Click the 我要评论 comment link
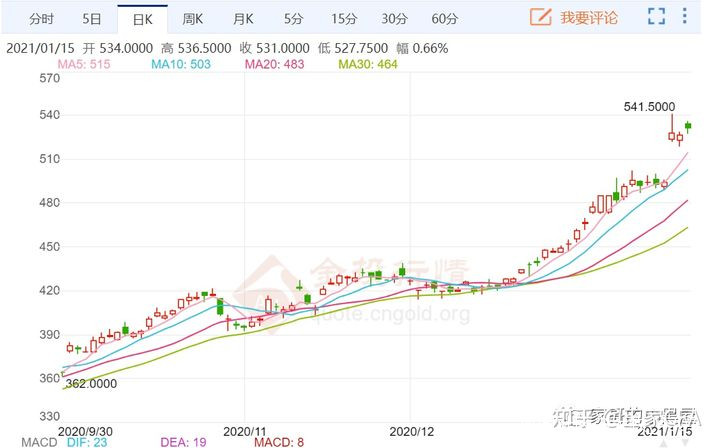The width and height of the screenshot is (720, 448). [589, 18]
